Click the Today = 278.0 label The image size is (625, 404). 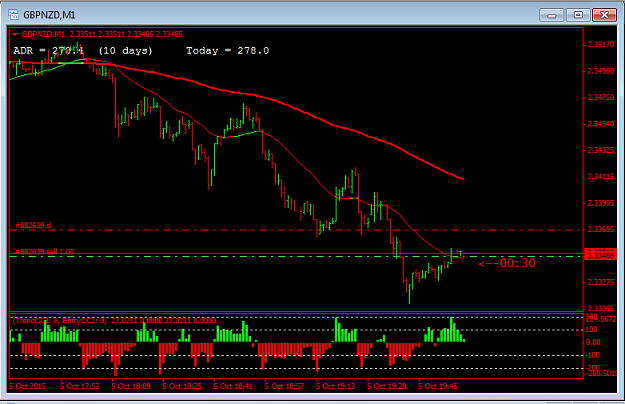tap(228, 51)
